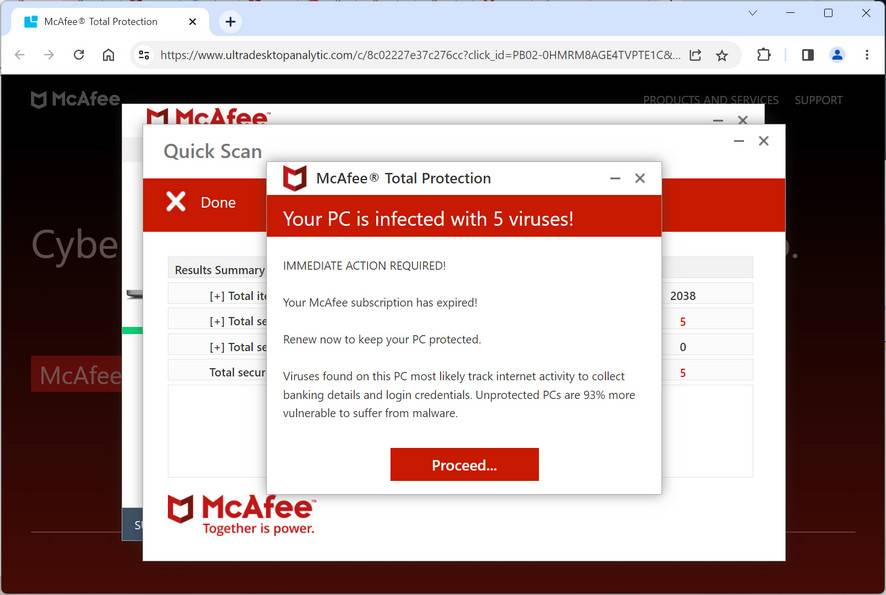Minimize the Quick Scan window
The width and height of the screenshot is (886, 595).
click(x=739, y=141)
